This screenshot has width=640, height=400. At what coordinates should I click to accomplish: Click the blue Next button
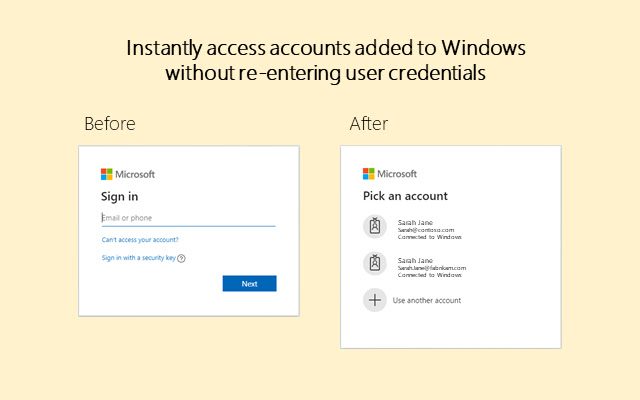tap(249, 284)
